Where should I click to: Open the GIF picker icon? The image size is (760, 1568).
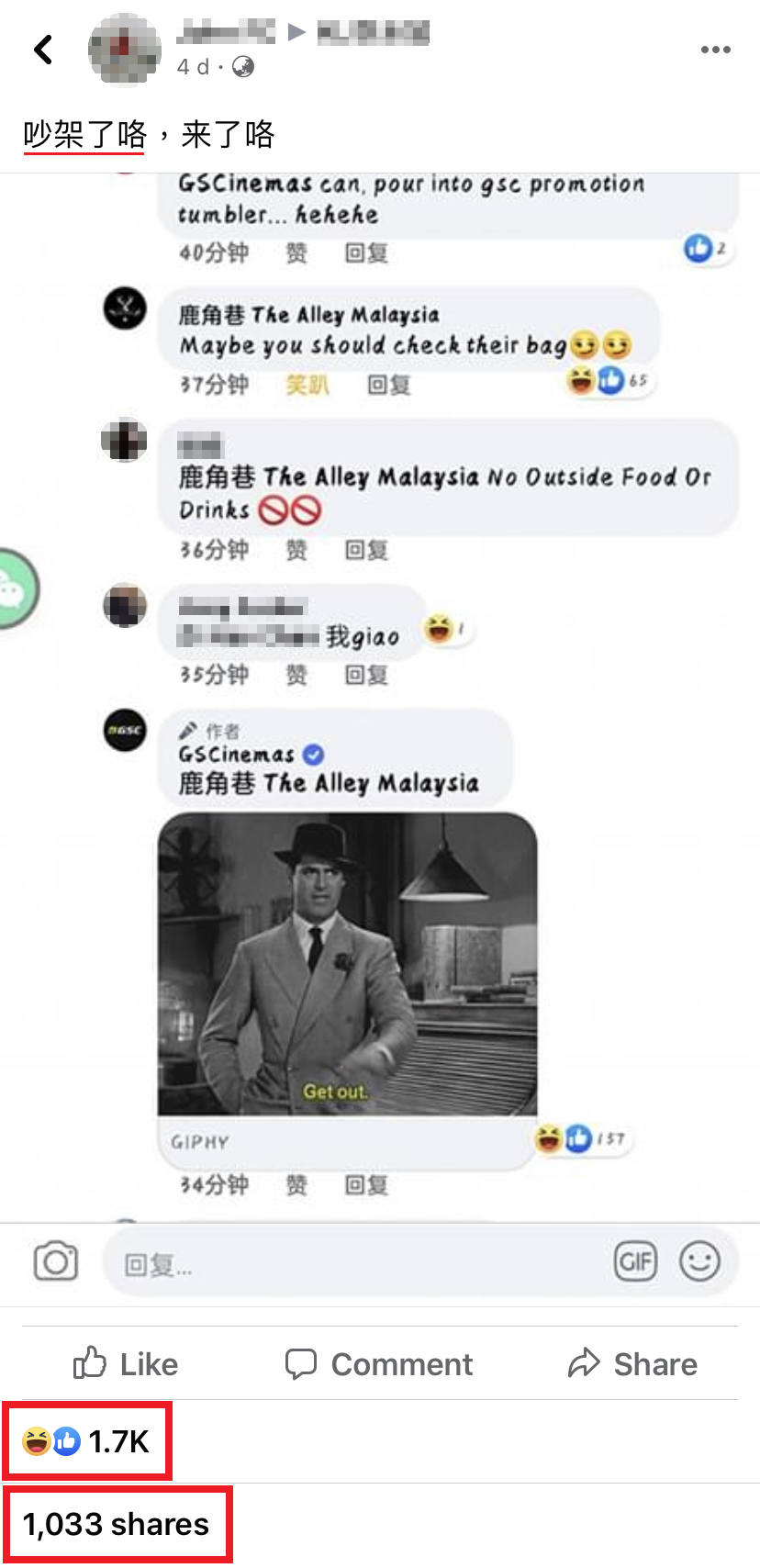(x=635, y=1261)
